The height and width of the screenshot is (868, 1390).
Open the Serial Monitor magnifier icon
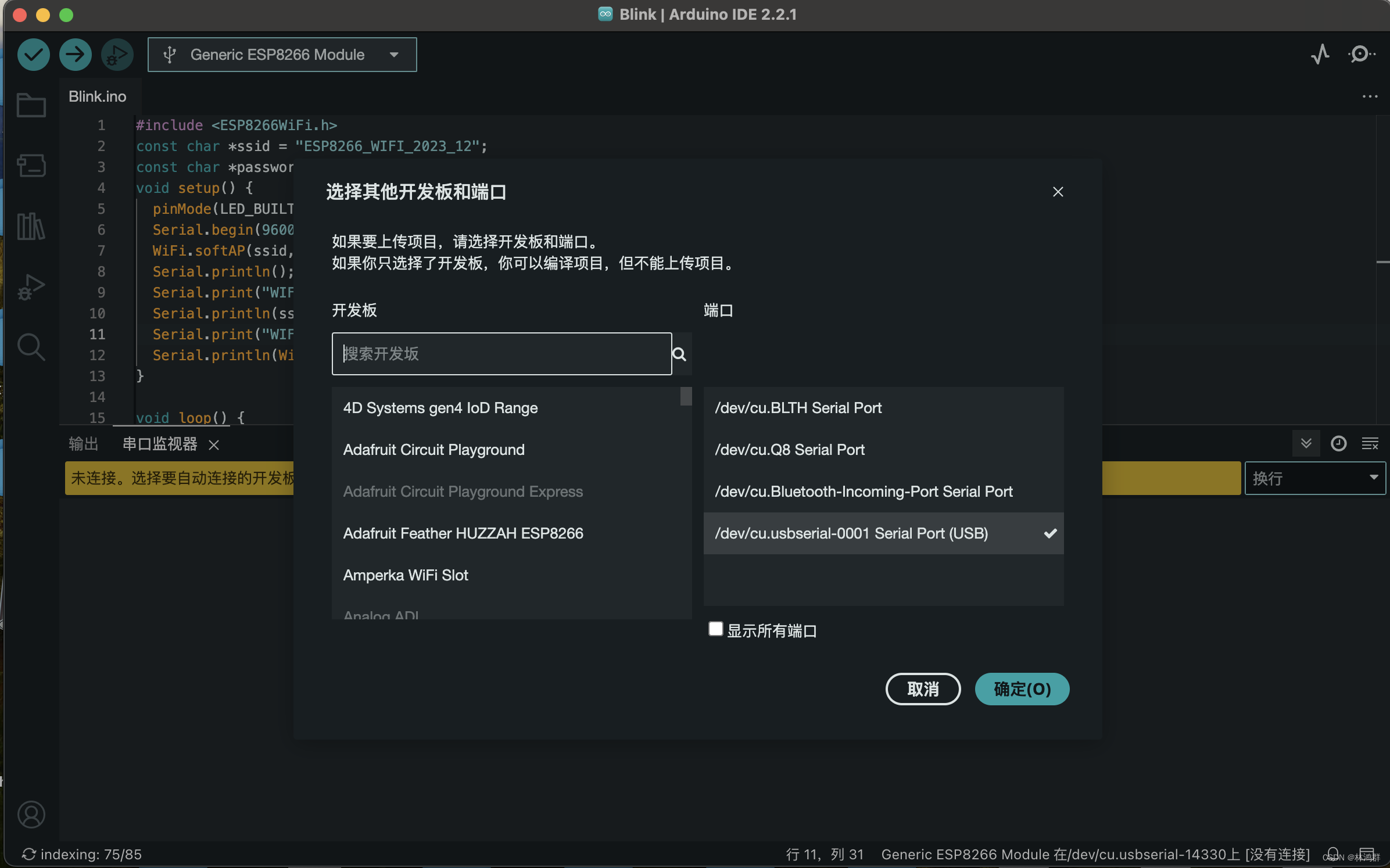1362,55
